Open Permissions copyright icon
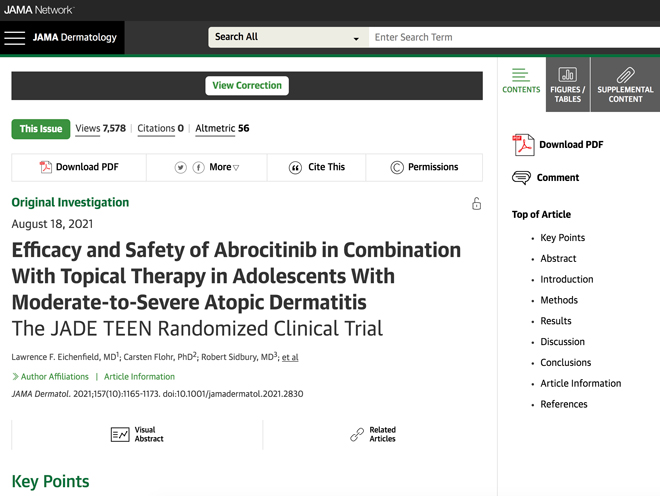Image resolution: width=660 pixels, height=496 pixels. 397,168
